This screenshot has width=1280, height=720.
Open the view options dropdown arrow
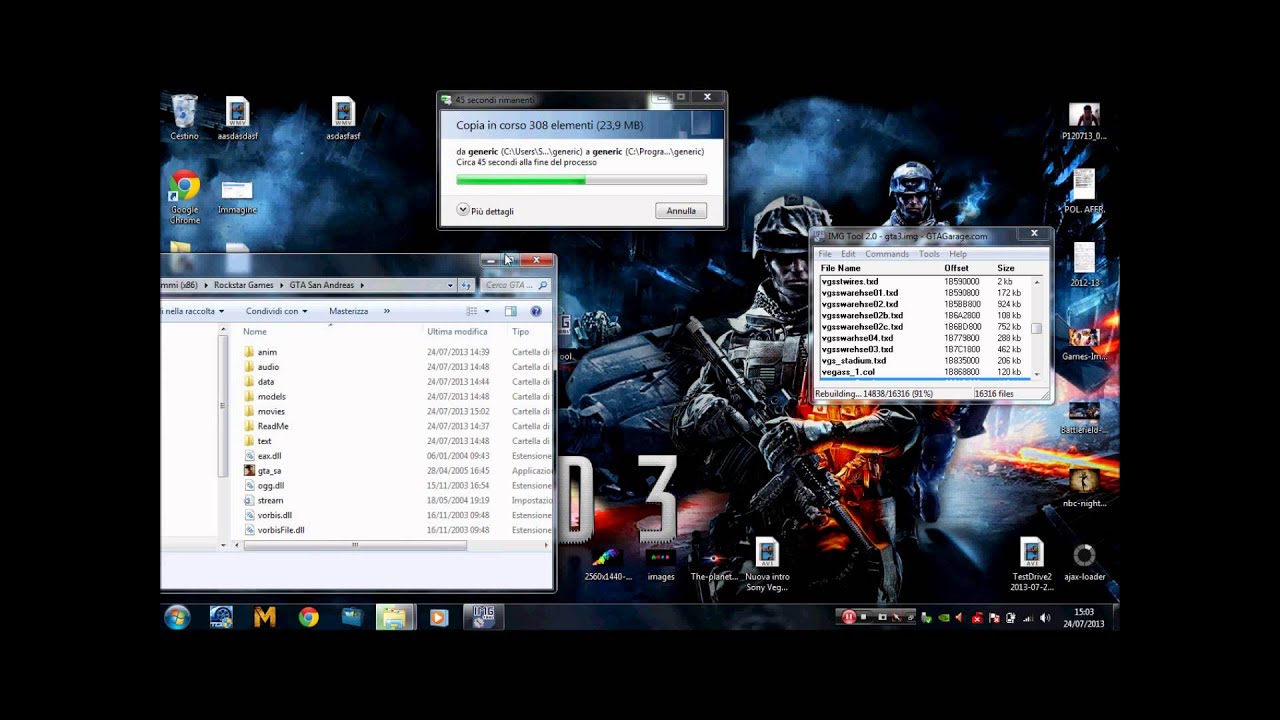pos(487,311)
